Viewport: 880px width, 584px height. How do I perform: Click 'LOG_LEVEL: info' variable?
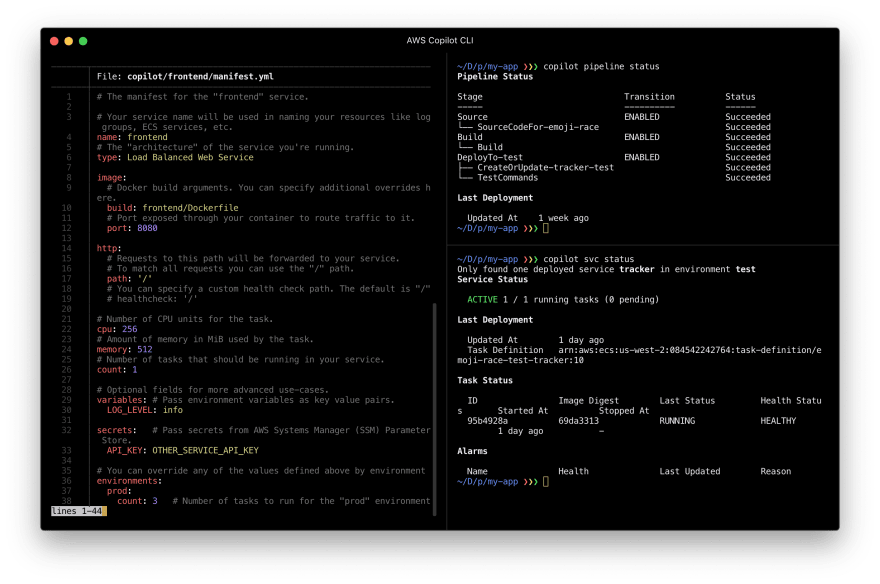coord(145,410)
